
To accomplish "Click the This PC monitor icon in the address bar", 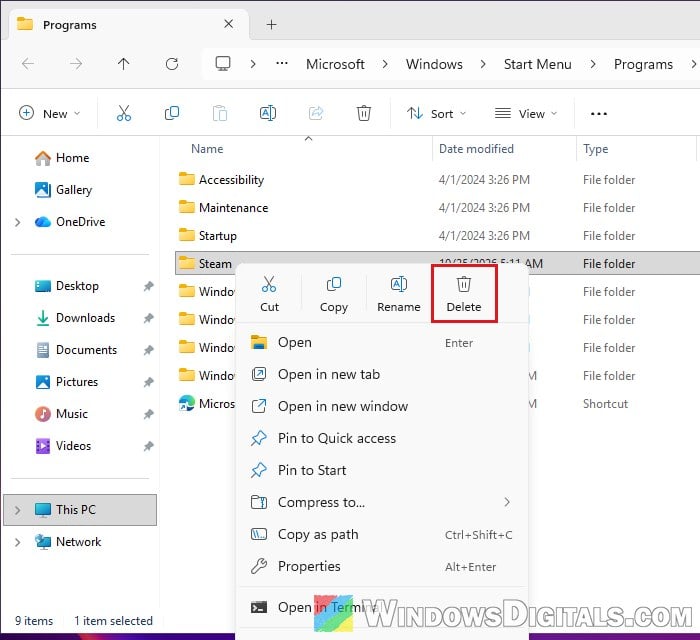I will click(223, 64).
